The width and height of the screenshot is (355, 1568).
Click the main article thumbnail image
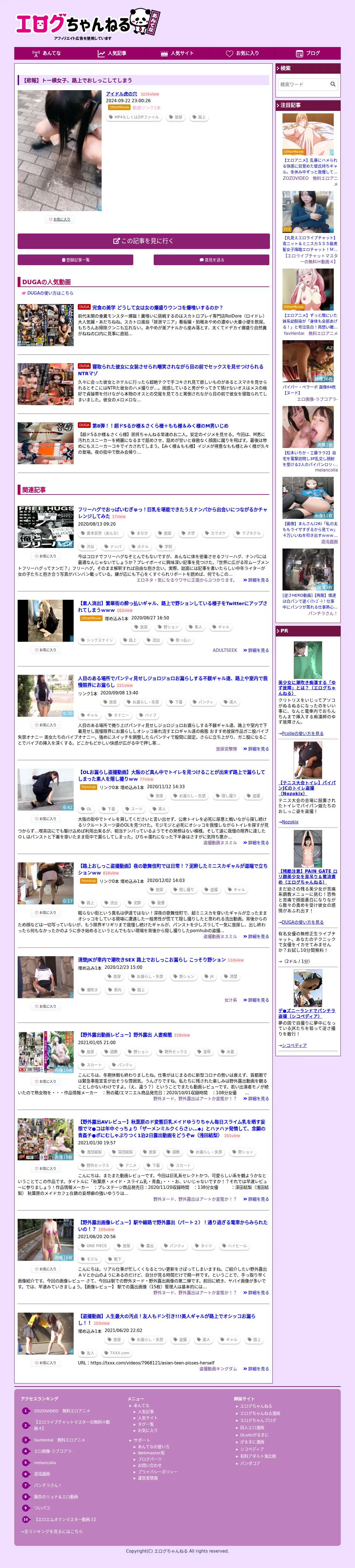point(60,151)
